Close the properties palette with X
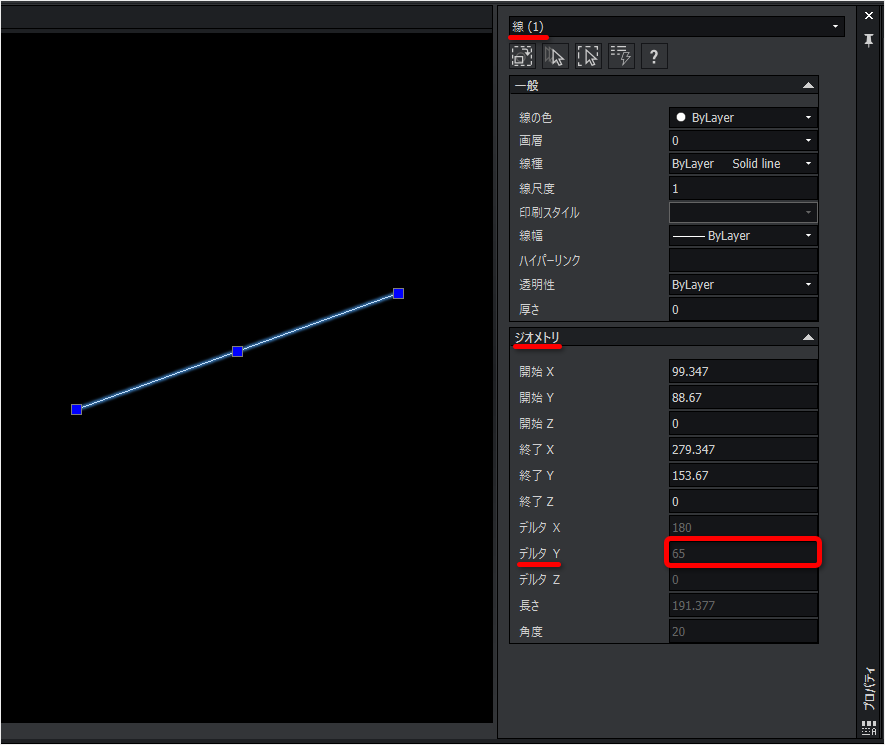The width and height of the screenshot is (885, 745). tap(869, 16)
